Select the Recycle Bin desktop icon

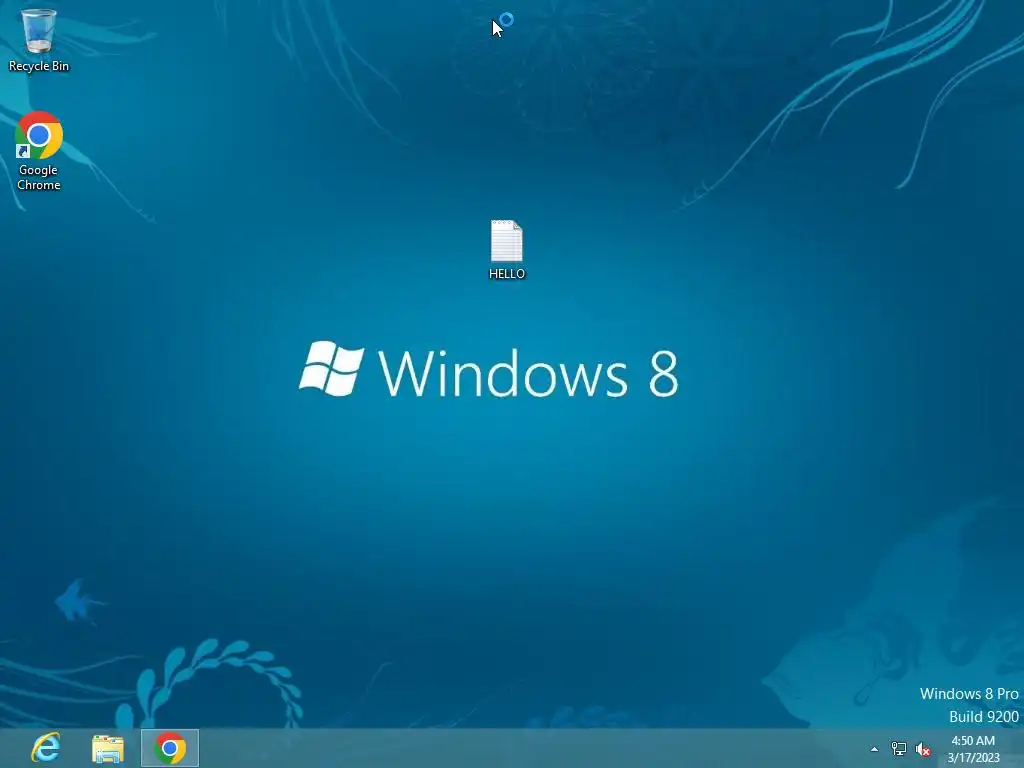pos(39,39)
